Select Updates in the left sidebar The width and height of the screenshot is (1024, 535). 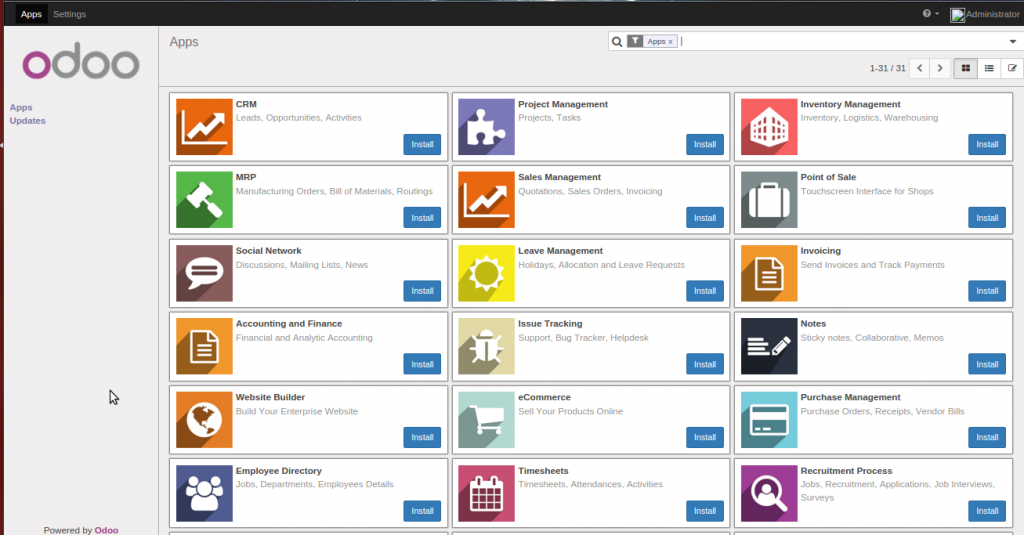coord(27,121)
